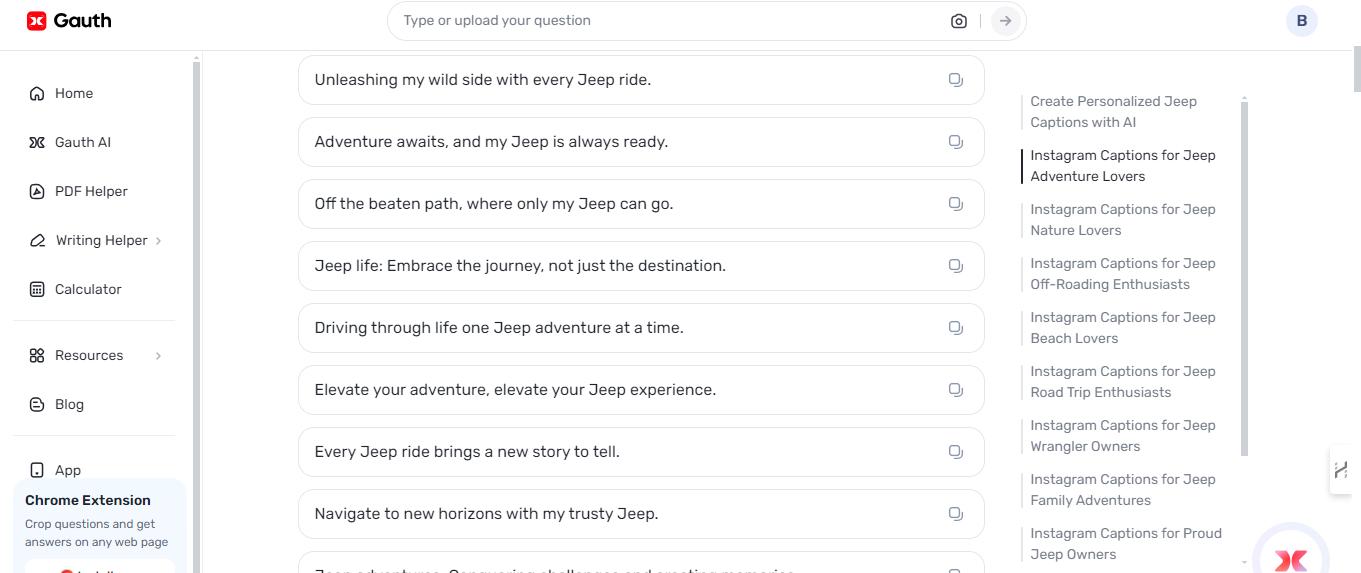Copy the "Off the beaten path" caption

tap(956, 204)
